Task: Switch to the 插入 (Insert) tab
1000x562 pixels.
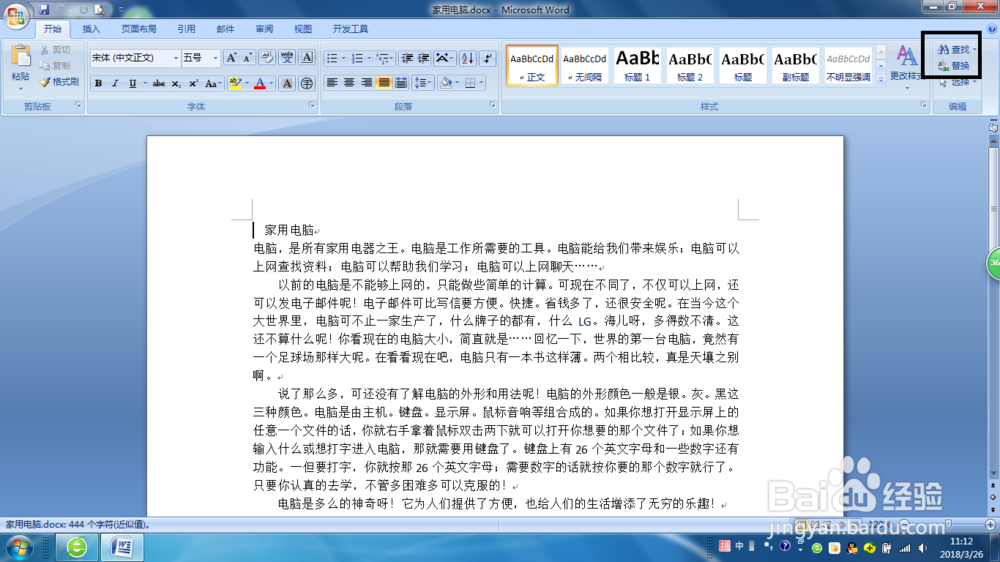Action: 91,29
